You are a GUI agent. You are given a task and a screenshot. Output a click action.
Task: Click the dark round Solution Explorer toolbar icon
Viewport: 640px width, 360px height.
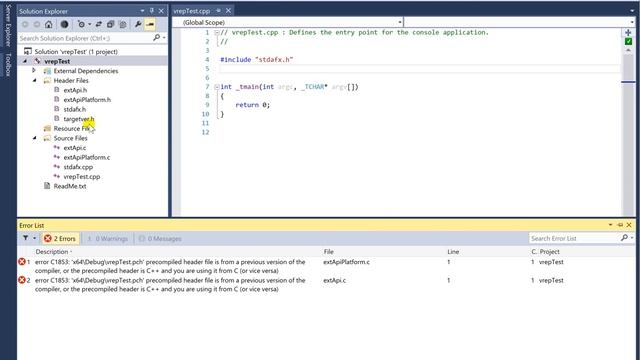[64, 24]
